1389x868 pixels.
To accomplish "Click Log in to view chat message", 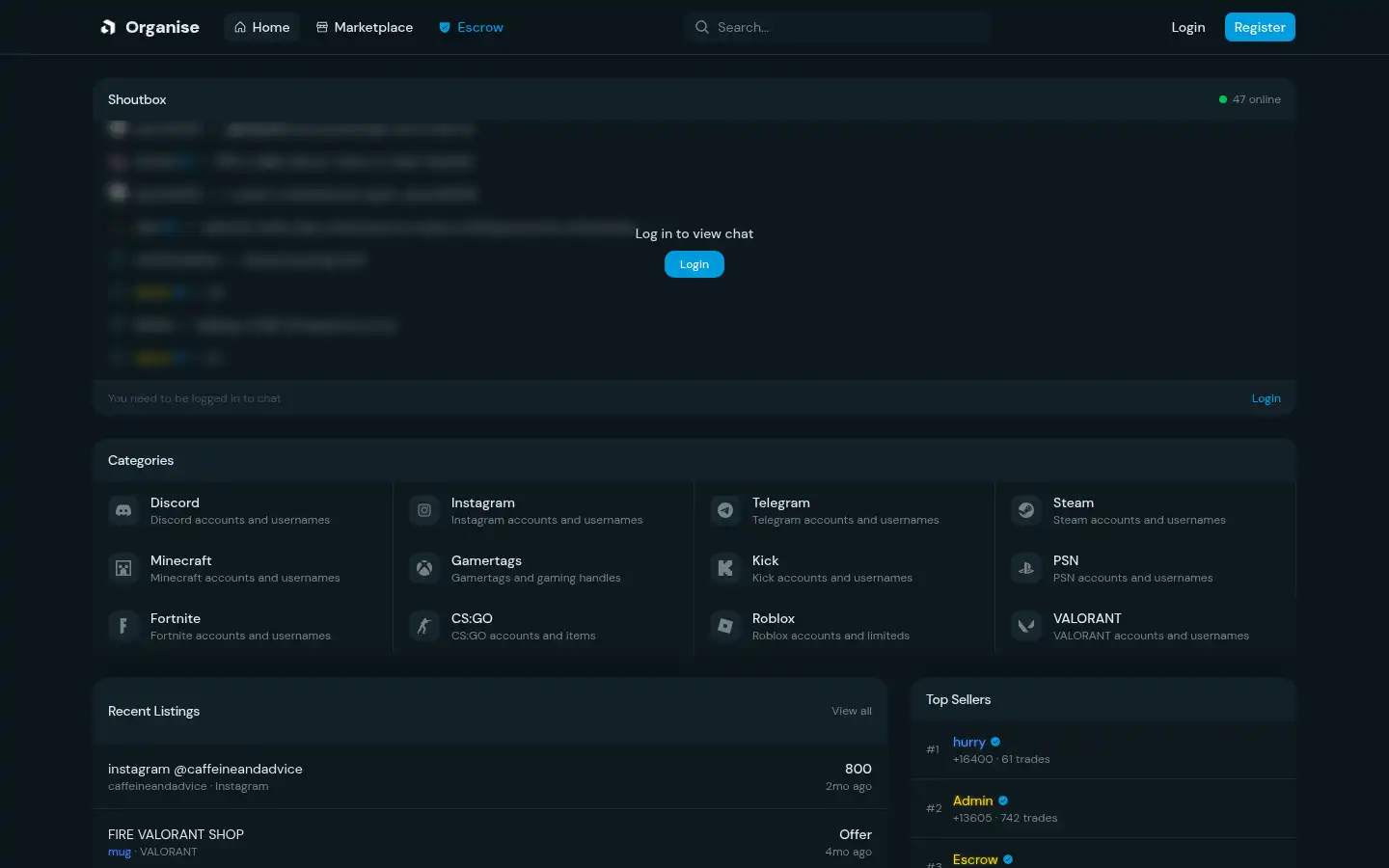I will pos(694,233).
